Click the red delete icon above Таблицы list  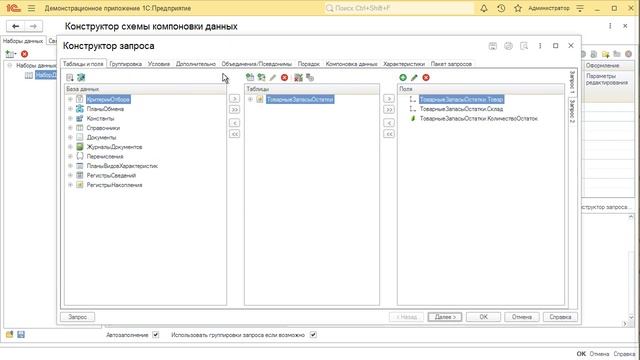click(x=284, y=77)
